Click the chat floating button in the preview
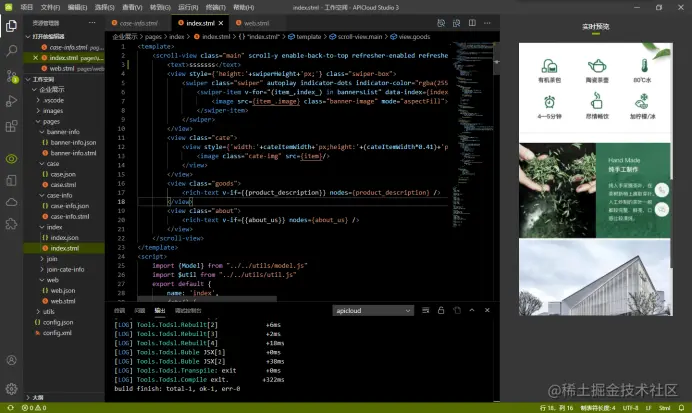Viewport: 693px width, 413px height. click(662, 209)
